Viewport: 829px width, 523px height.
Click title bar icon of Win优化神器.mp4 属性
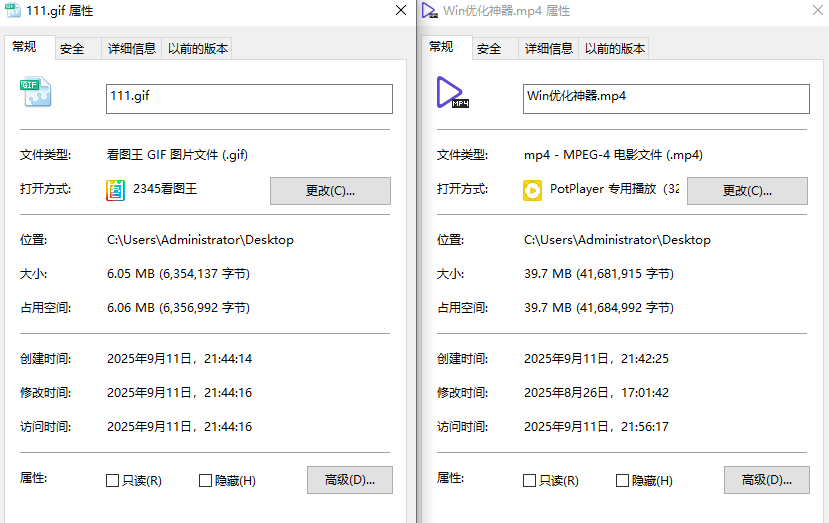(x=429, y=11)
